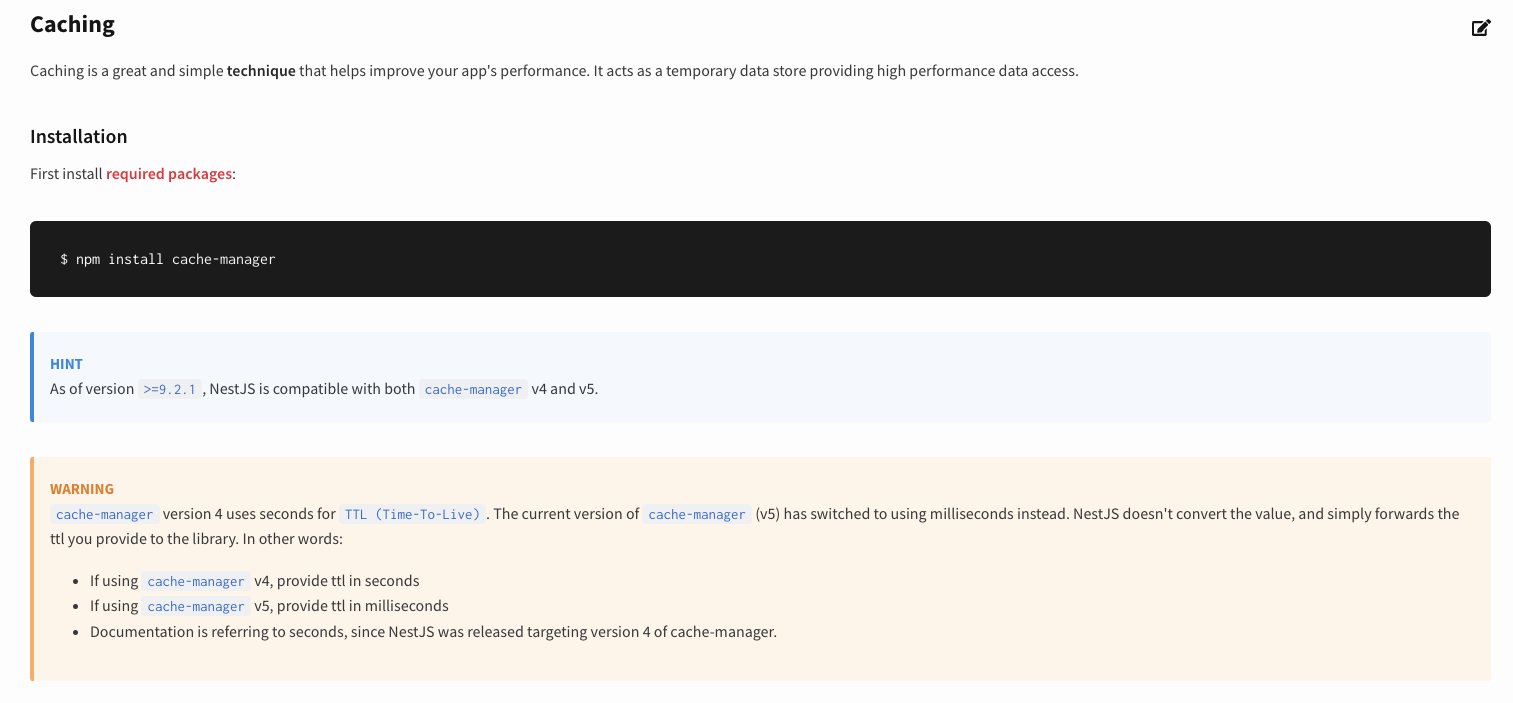Click the TTL (Time-To-Live) code tag
Viewport: 1513px width, 703px height.
(x=413, y=514)
